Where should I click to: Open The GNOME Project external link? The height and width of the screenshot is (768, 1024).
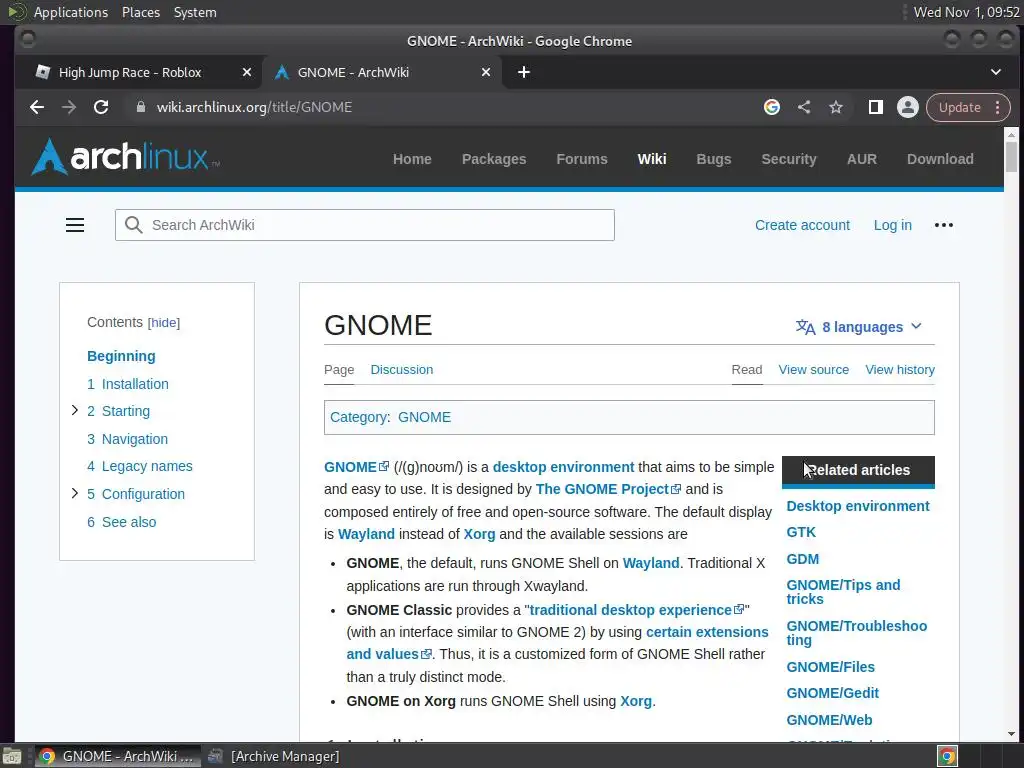click(608, 489)
